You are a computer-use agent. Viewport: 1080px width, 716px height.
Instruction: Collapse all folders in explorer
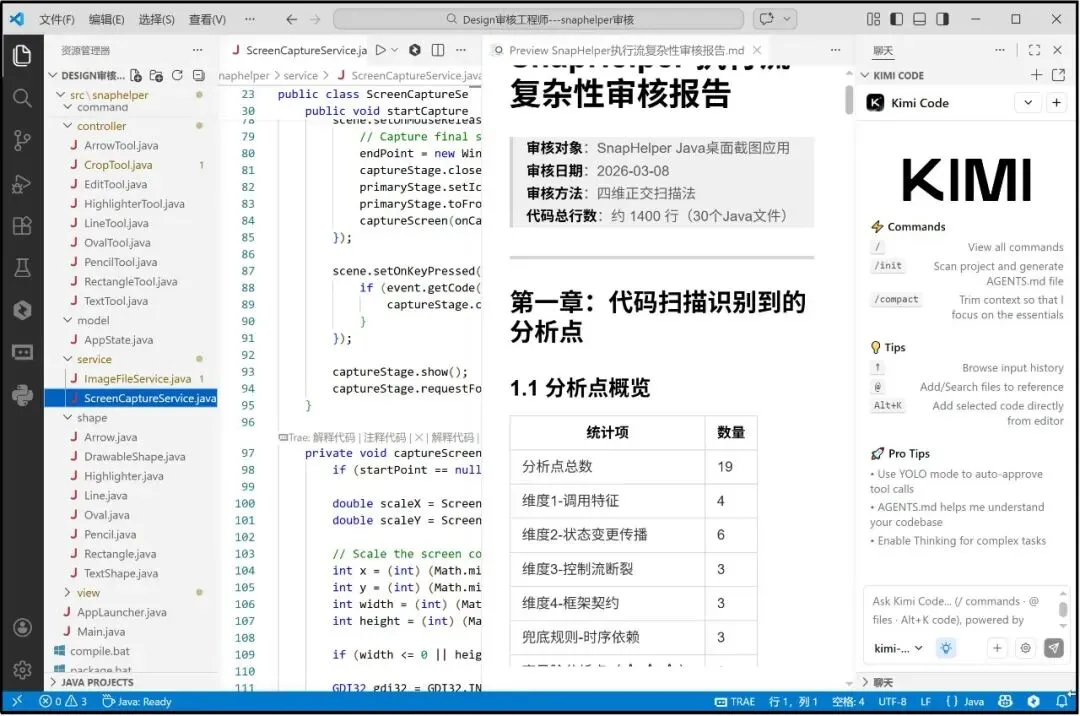[x=199, y=76]
